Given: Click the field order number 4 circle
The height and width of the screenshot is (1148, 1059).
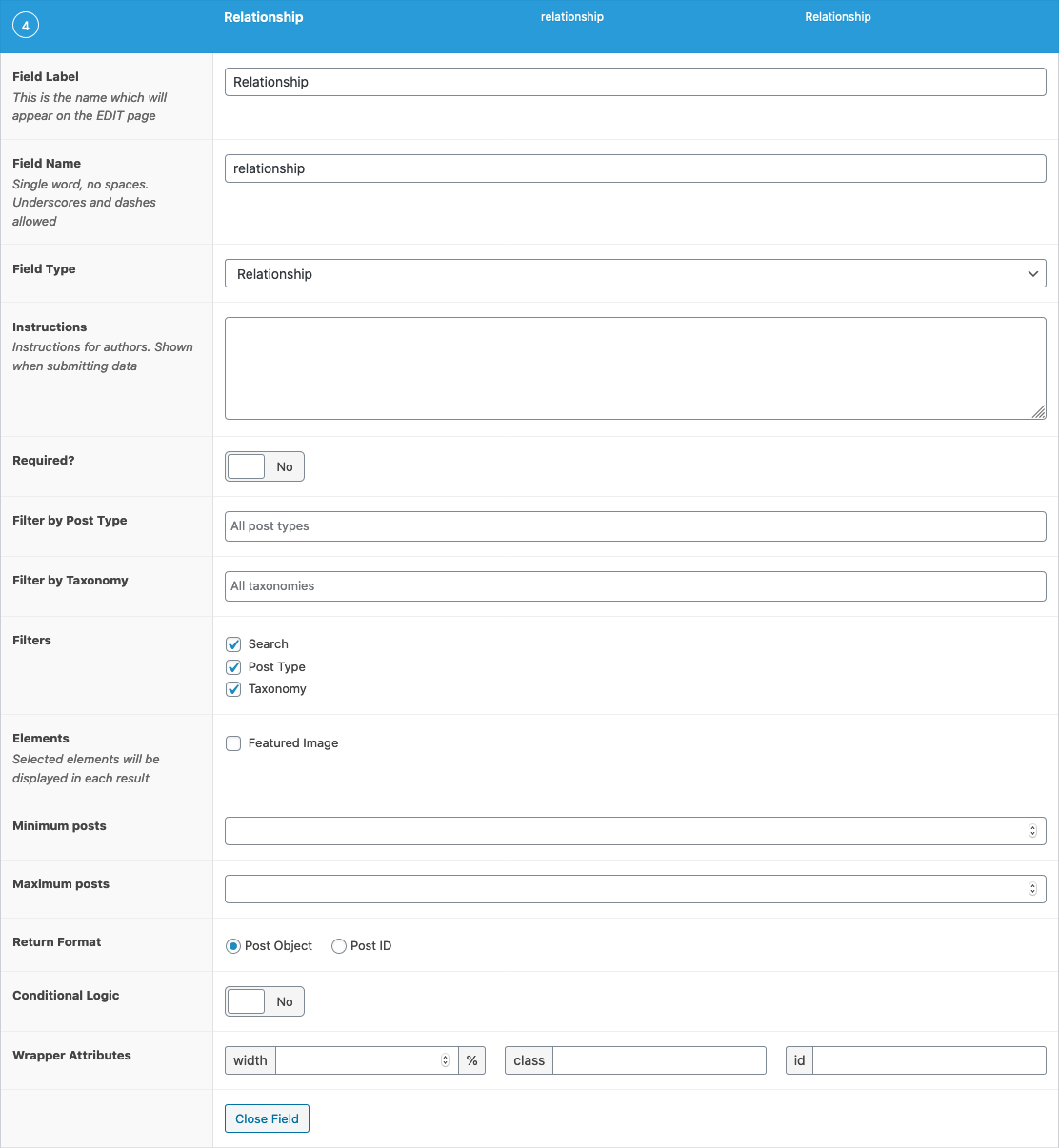Looking at the screenshot, I should click(26, 26).
